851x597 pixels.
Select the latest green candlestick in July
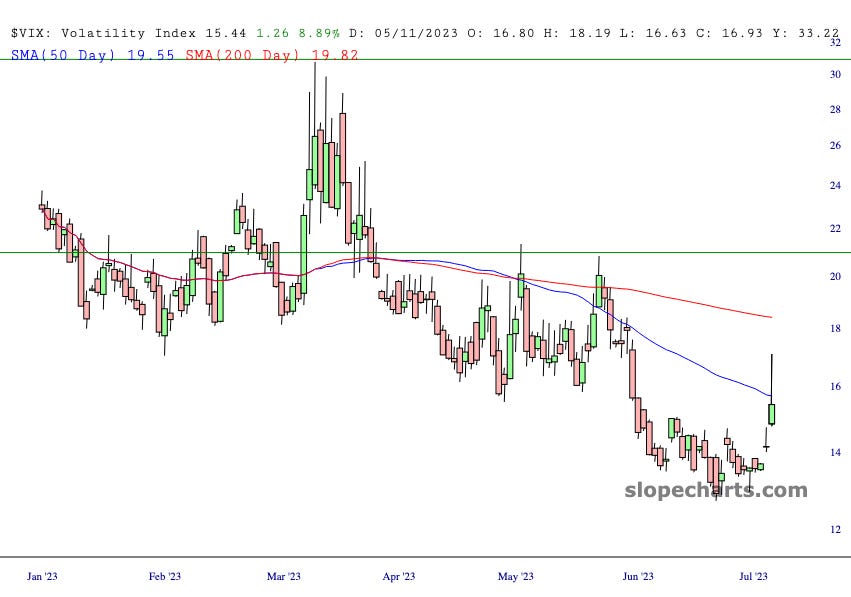(771, 414)
